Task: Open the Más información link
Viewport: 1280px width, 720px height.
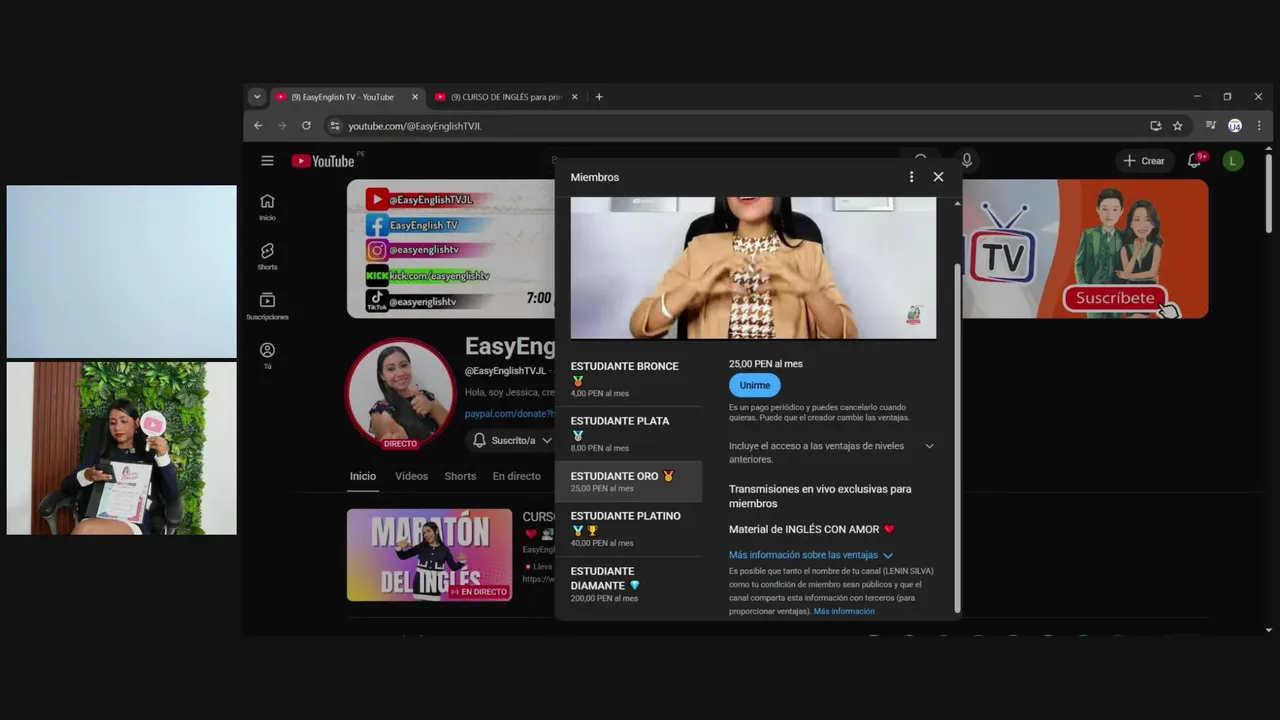Action: click(x=844, y=611)
